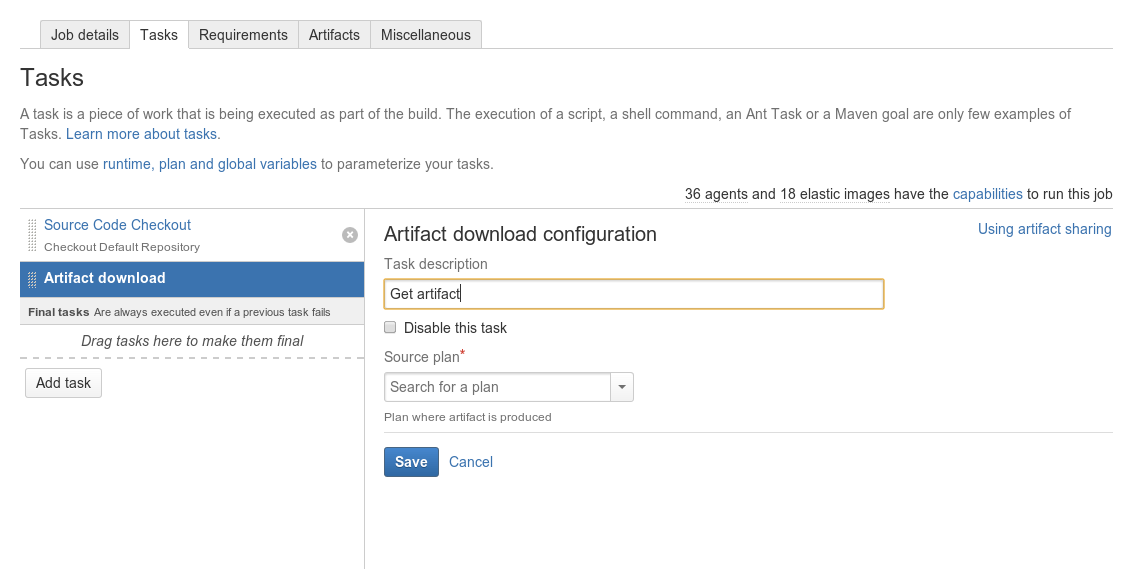Click the Task description text field

[634, 294]
